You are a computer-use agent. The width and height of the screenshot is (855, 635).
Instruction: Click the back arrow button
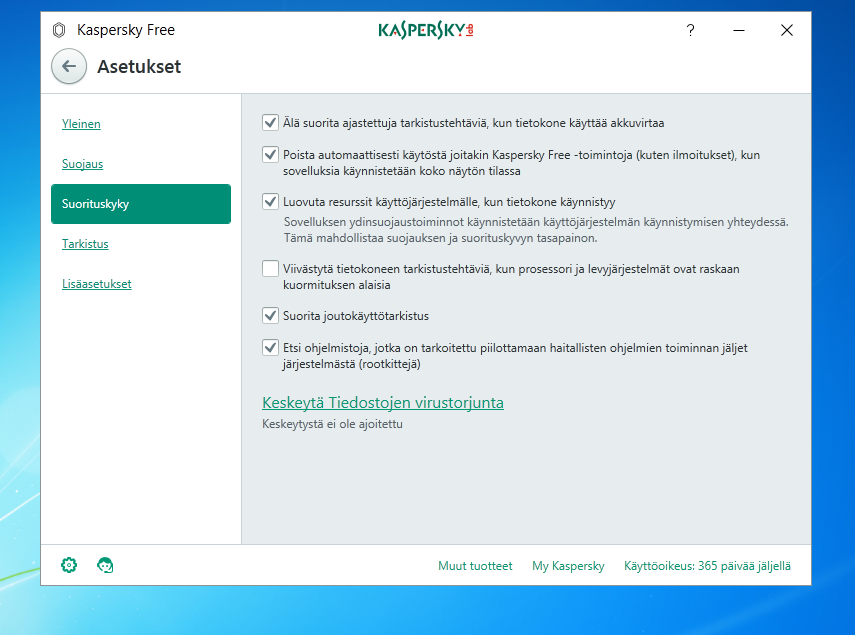[x=69, y=66]
